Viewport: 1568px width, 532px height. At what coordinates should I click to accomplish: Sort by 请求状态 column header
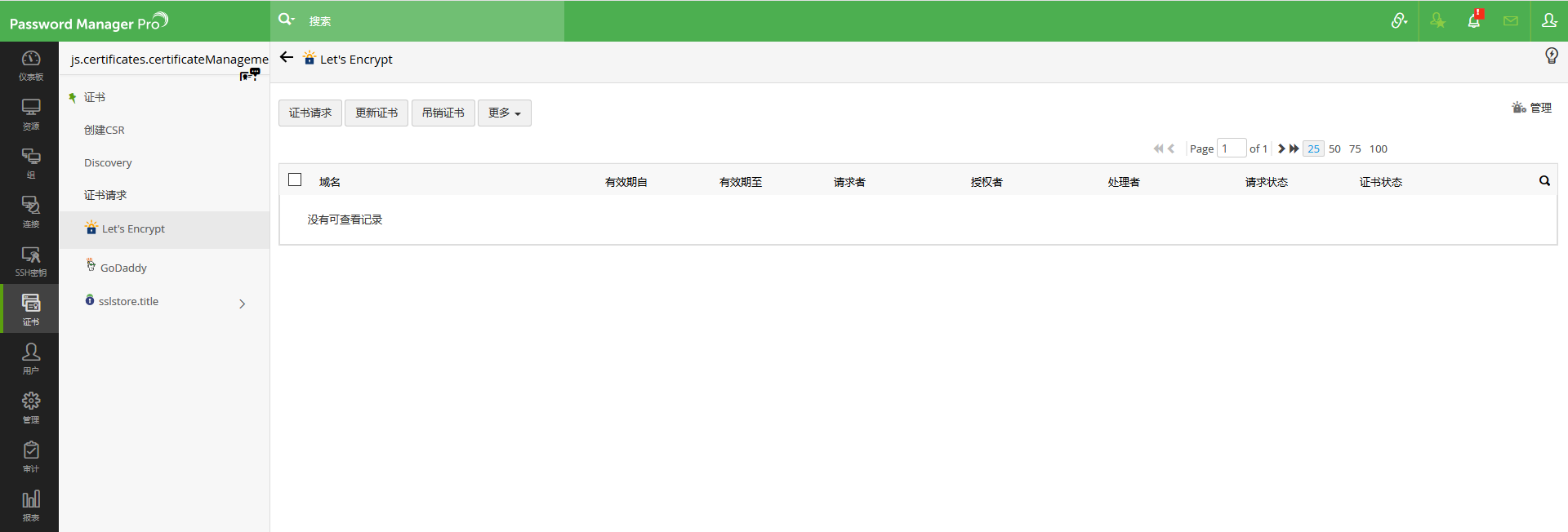click(x=1267, y=182)
